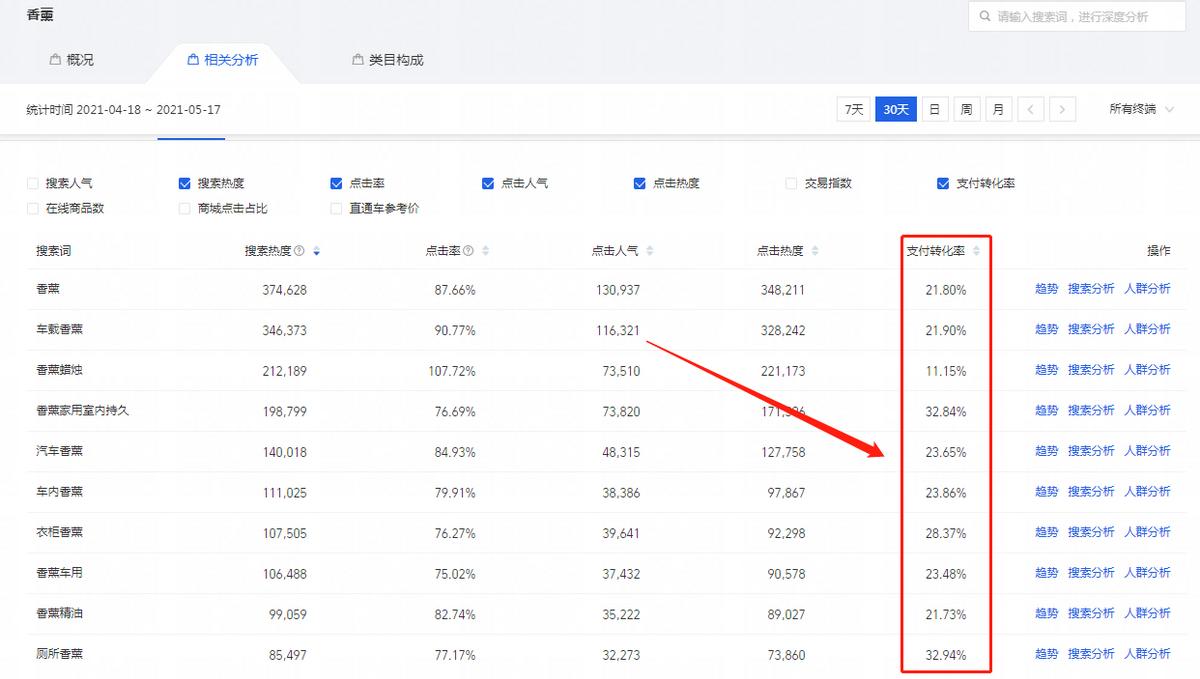Click 人群分析 for 车载香薰 row
Screen dimensions: 1200x679
tap(1148, 329)
